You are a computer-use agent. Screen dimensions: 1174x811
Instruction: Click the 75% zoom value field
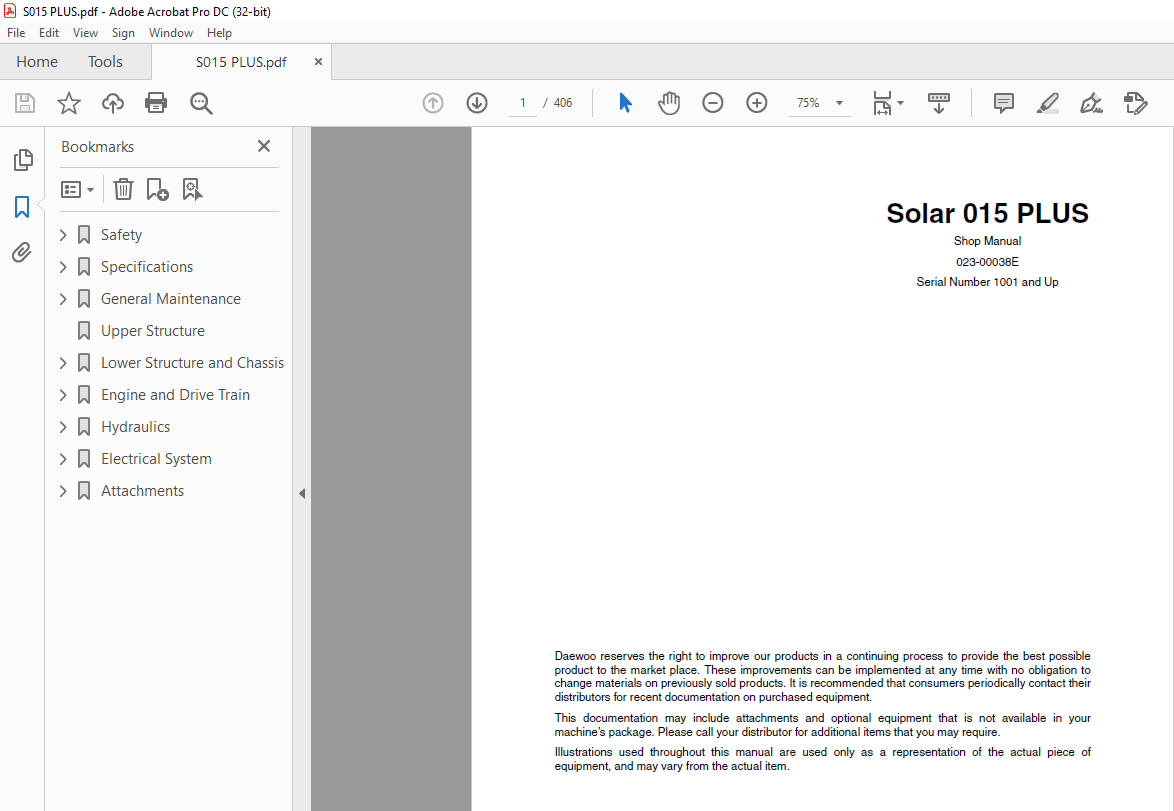[x=809, y=103]
